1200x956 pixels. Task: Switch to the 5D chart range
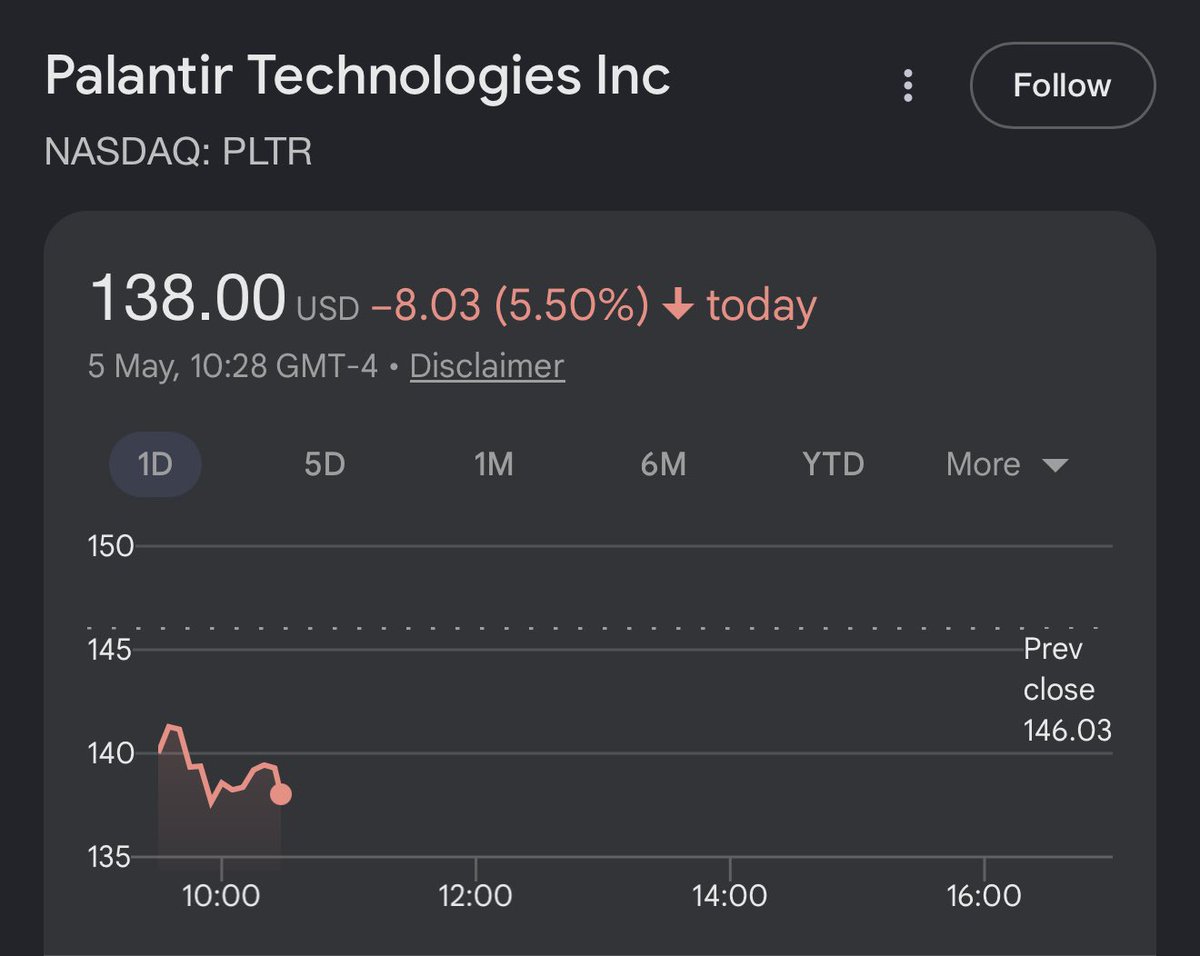tap(324, 465)
